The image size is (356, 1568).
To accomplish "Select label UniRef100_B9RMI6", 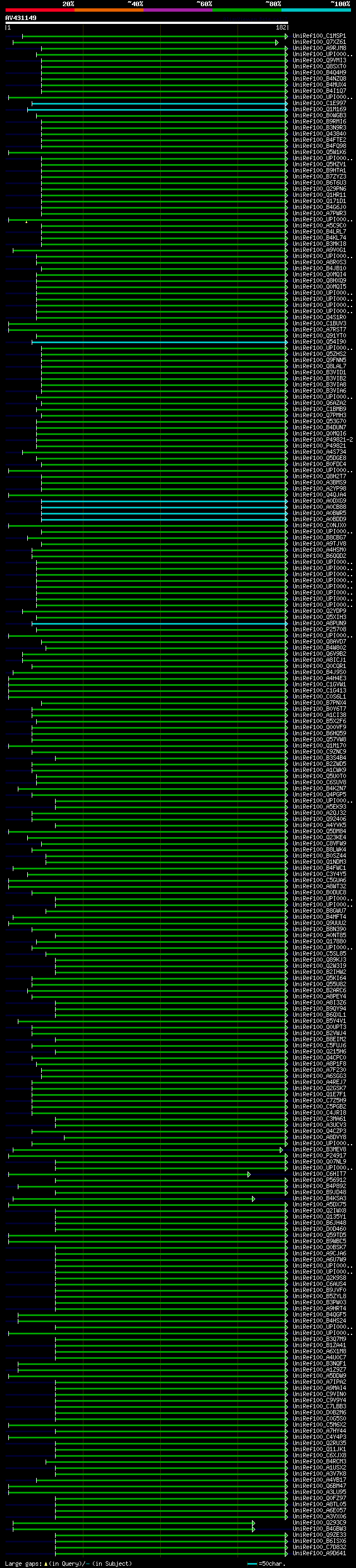I will click(319, 122).
